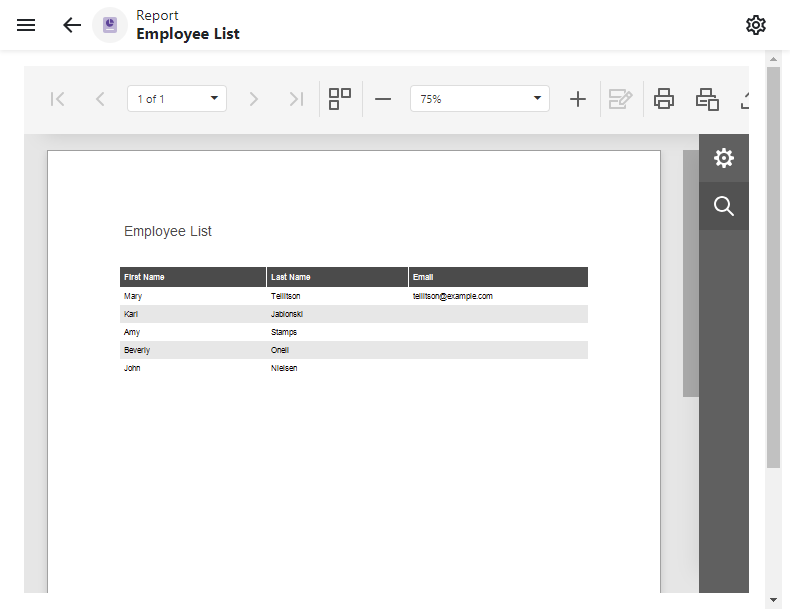Click the First Name column header
Image resolution: width=790 pixels, height=609 pixels.
tap(193, 277)
